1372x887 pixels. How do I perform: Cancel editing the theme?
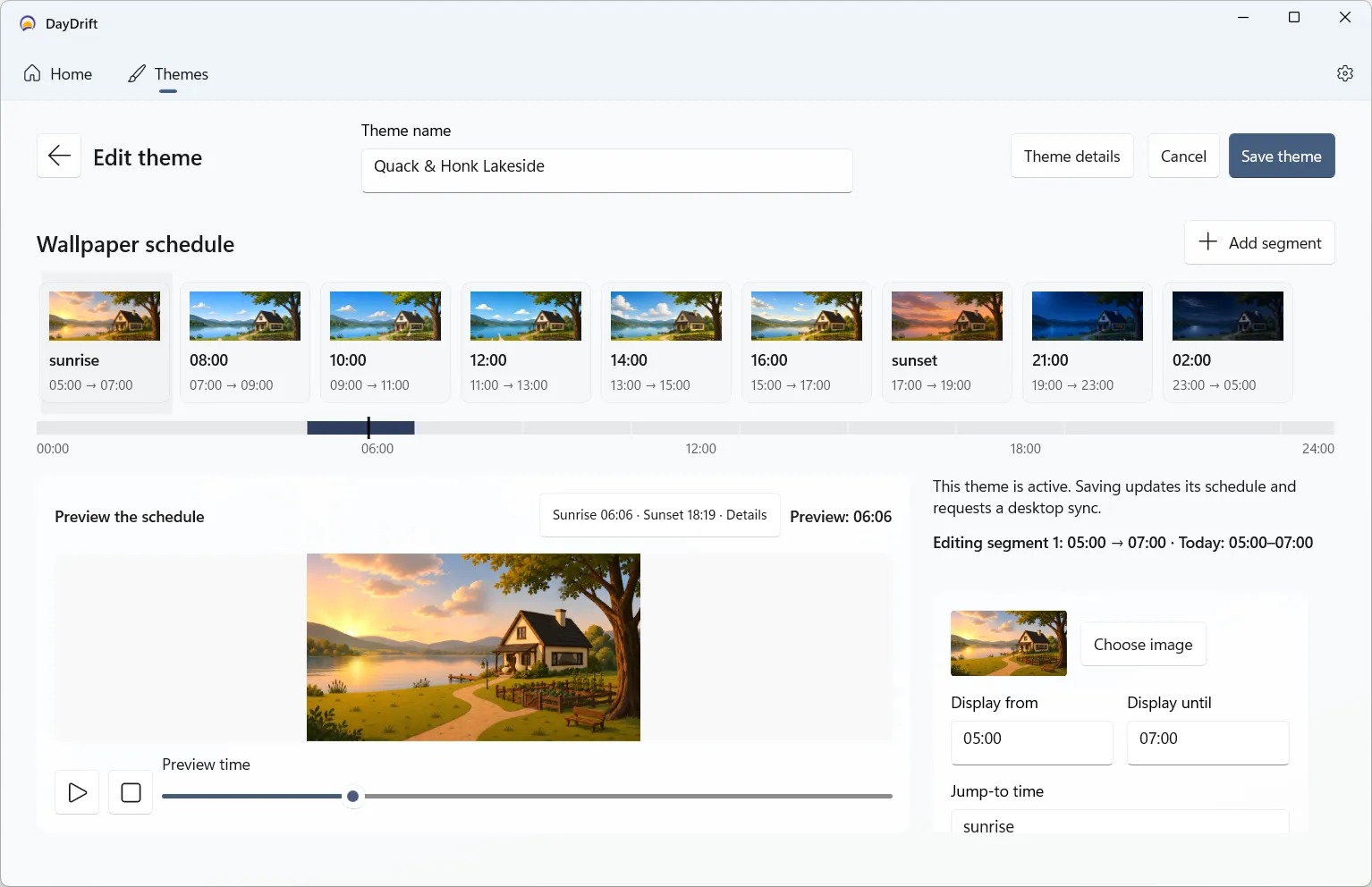[x=1183, y=156]
